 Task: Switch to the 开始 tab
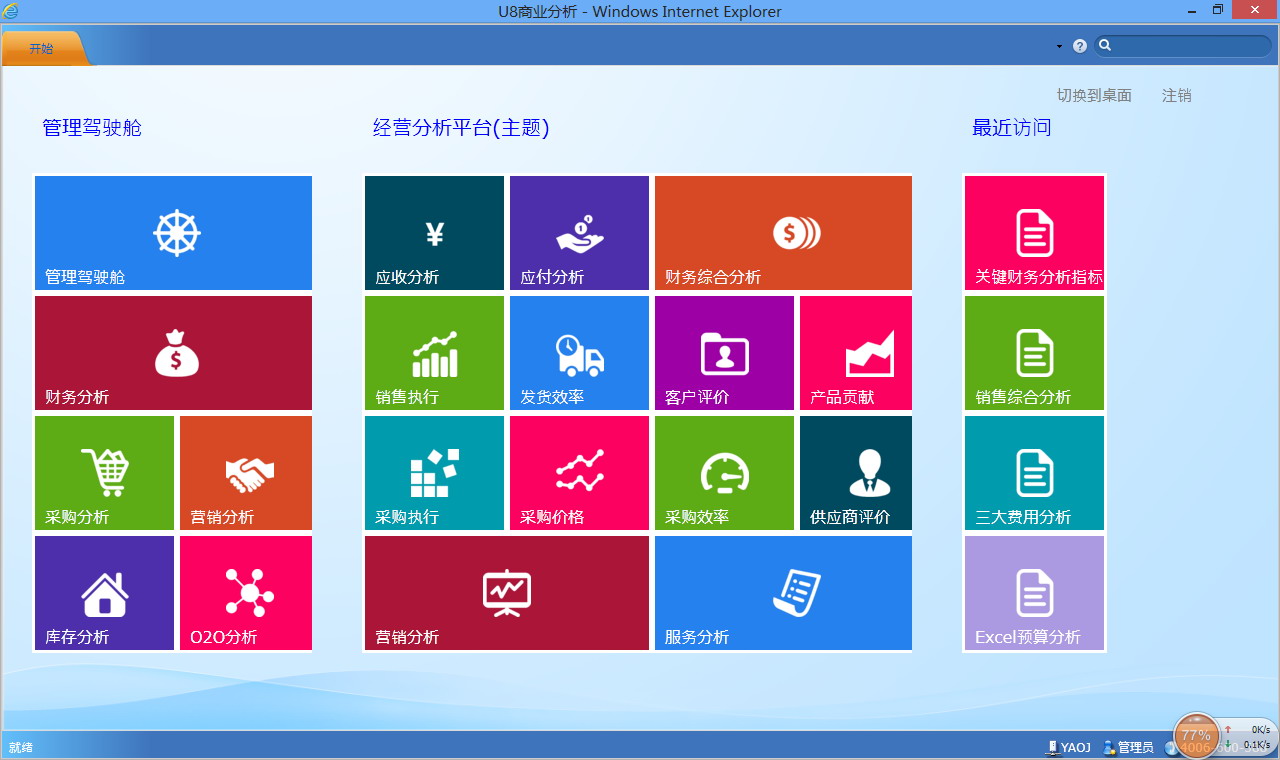pos(42,48)
